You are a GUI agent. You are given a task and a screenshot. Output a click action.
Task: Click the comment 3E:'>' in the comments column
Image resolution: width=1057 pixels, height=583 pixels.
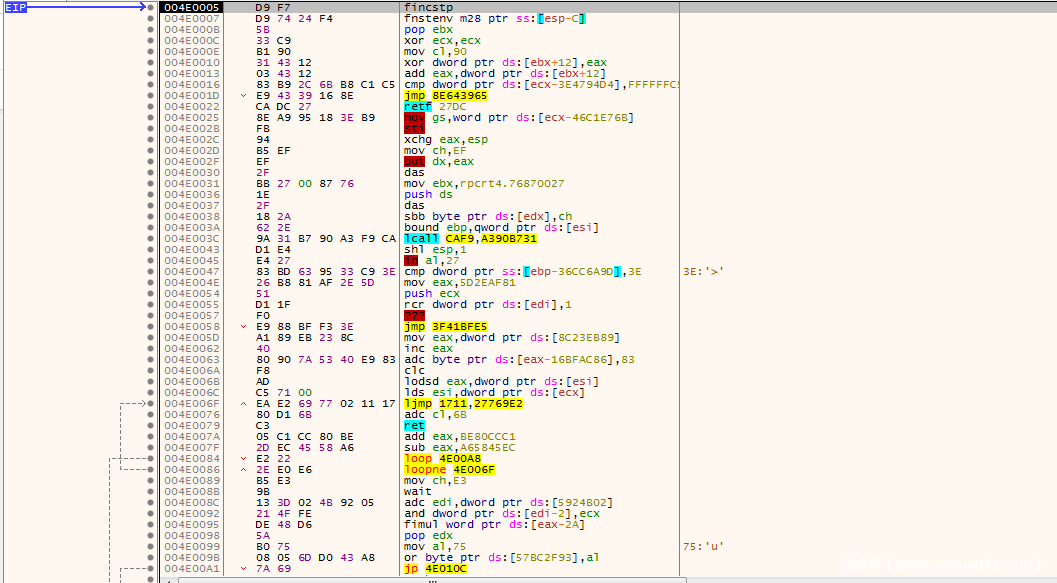point(703,271)
